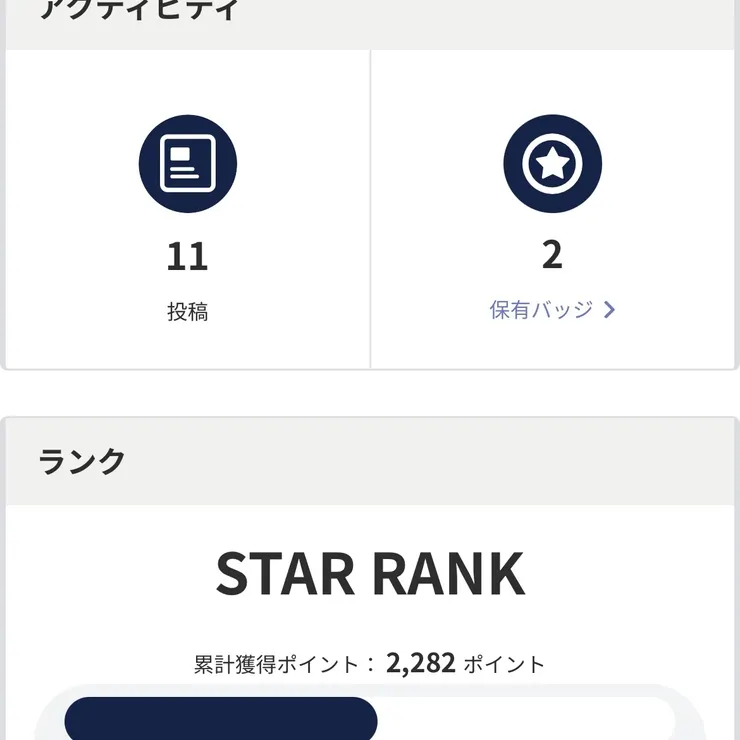Click the divider between posts and badges
The width and height of the screenshot is (740, 740).
tap(370, 208)
